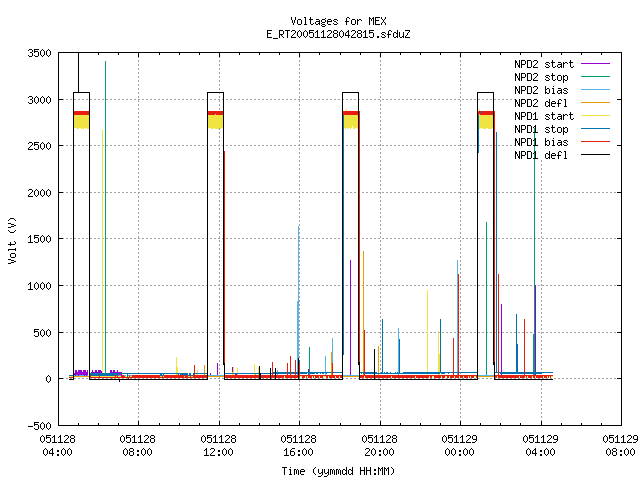
Task: Click the 051128 20:00 x-axis label
Action: tap(379, 446)
